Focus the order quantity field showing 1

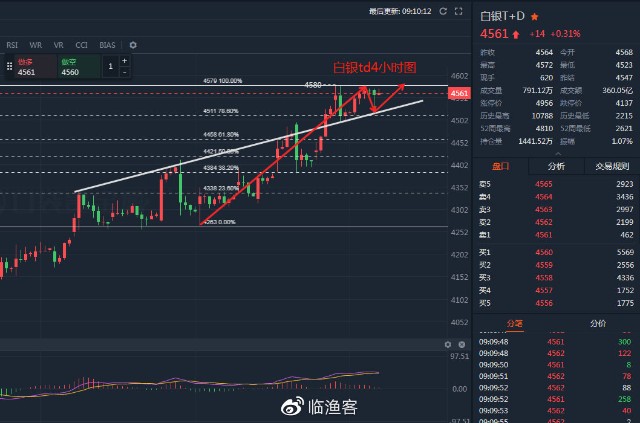pos(110,67)
